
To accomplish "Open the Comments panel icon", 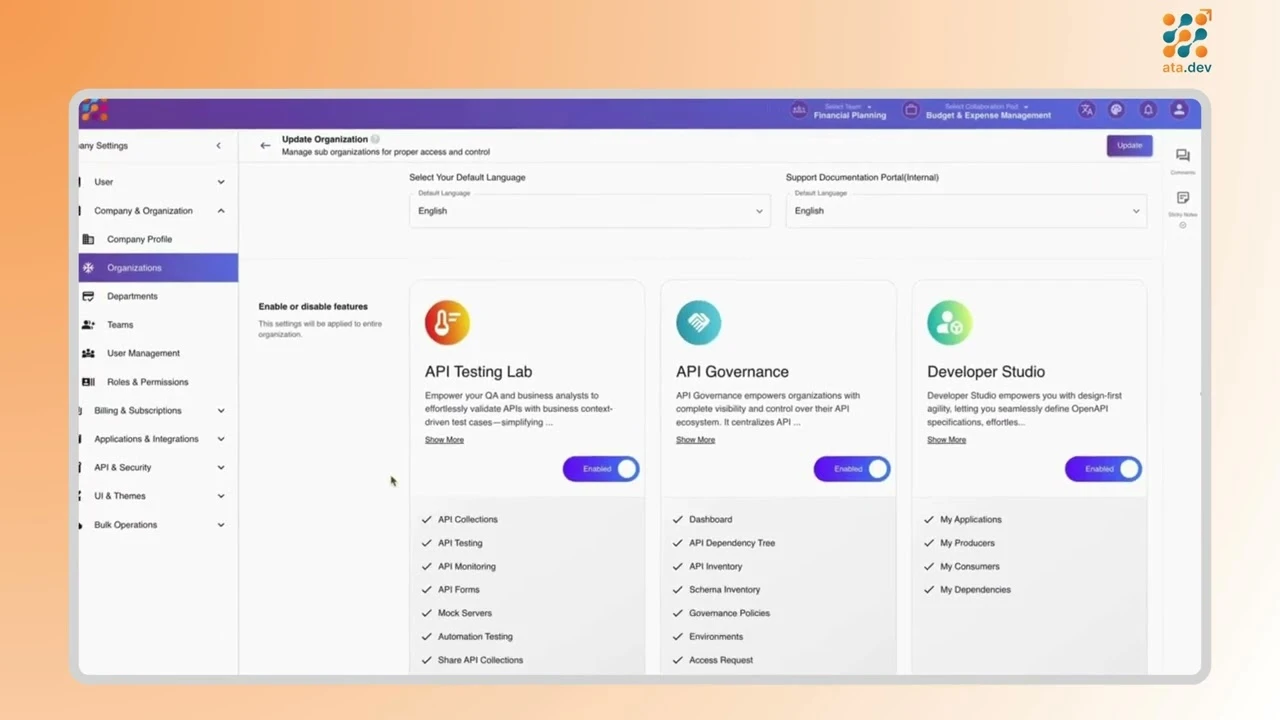I will click(1182, 157).
